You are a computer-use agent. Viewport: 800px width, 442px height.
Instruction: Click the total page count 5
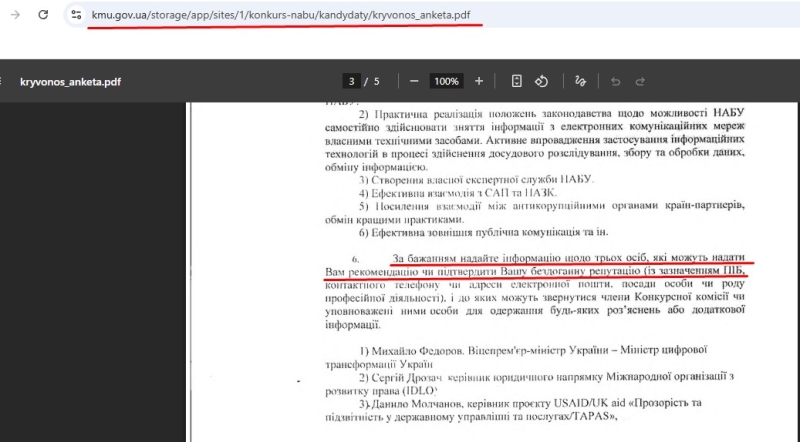(377, 81)
